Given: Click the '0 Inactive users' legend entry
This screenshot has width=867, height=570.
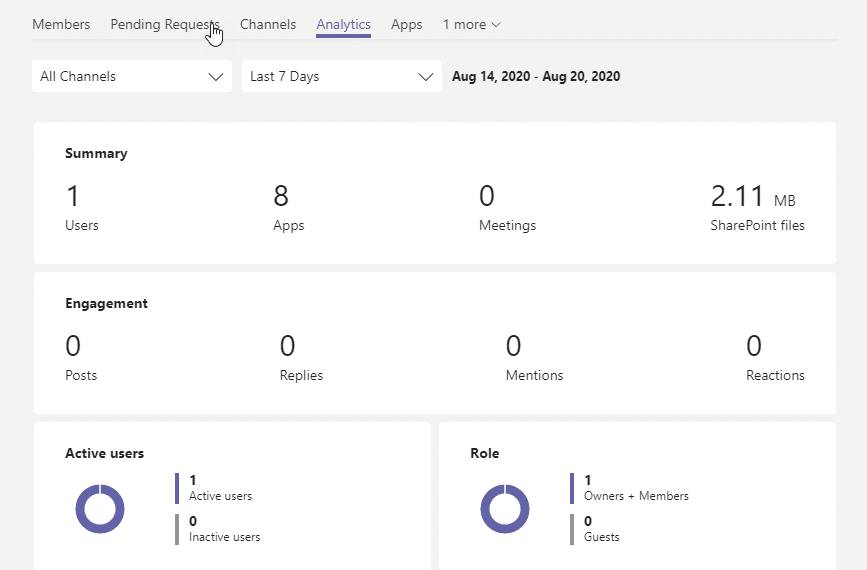Looking at the screenshot, I should coord(218,529).
